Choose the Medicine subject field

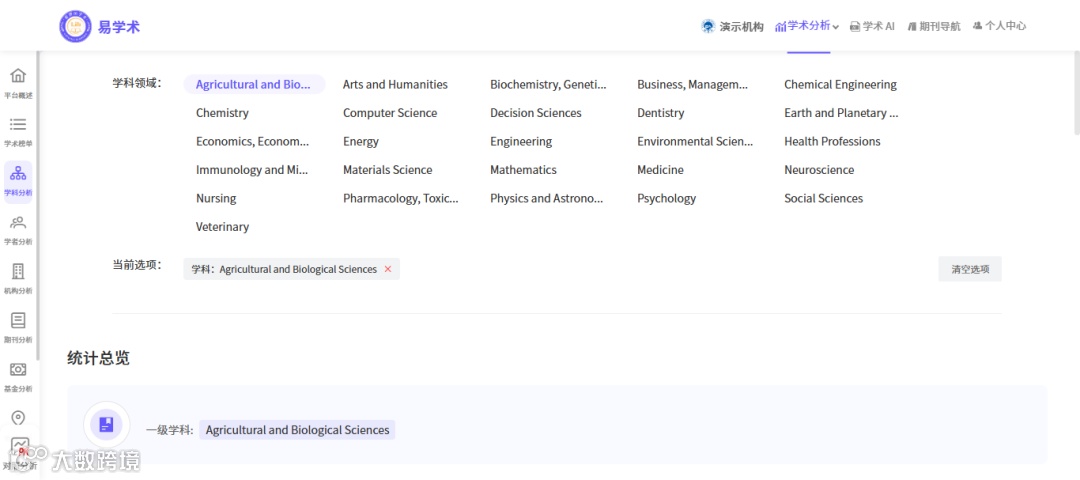[x=660, y=170]
